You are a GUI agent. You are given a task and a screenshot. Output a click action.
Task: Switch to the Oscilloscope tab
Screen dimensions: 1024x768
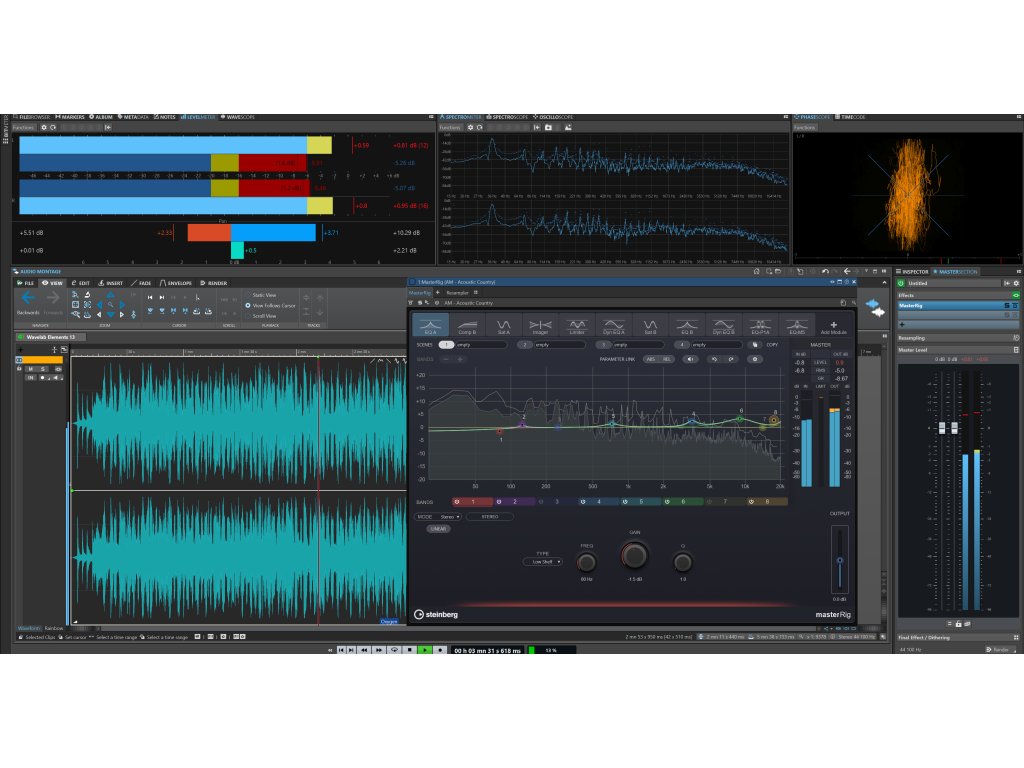click(553, 117)
